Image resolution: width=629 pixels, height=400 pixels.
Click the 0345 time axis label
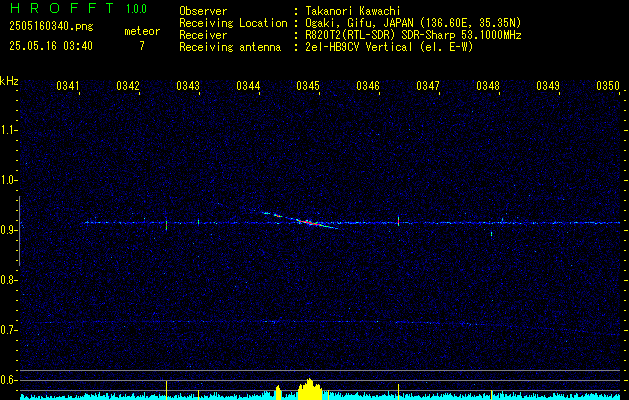click(308, 85)
